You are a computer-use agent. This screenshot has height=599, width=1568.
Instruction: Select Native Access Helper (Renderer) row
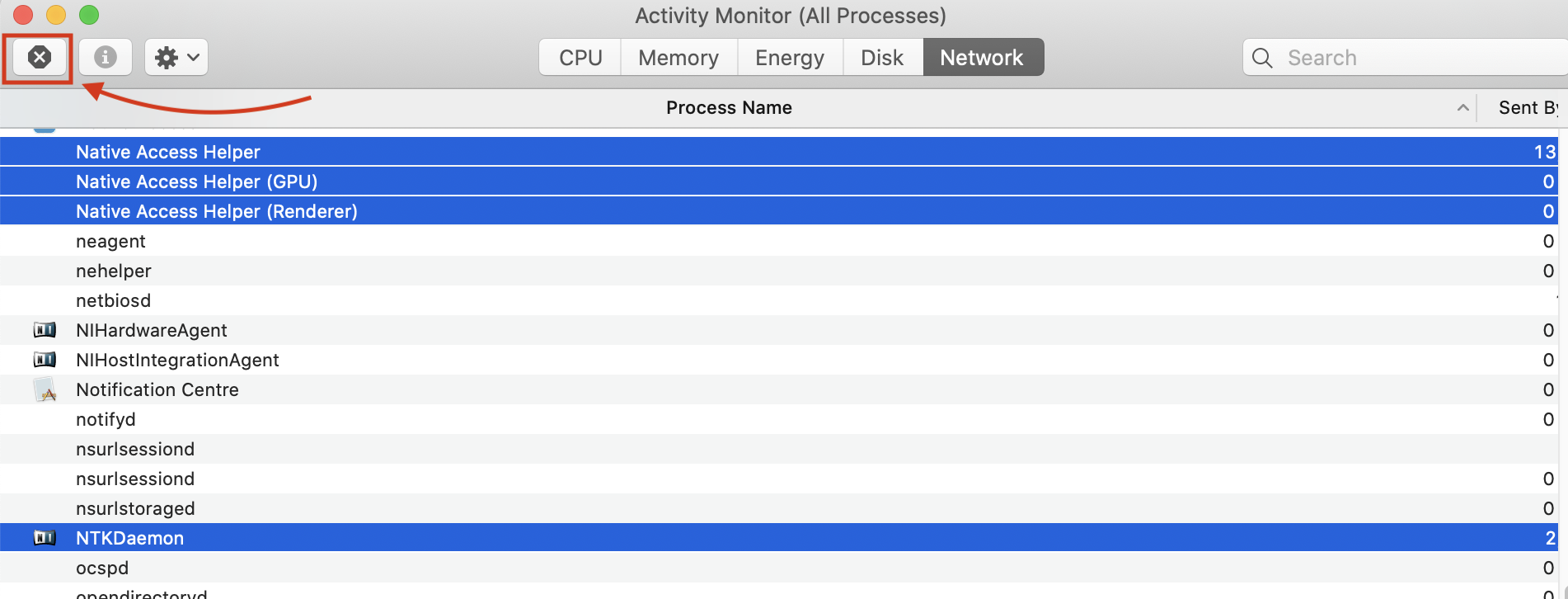tap(779, 211)
